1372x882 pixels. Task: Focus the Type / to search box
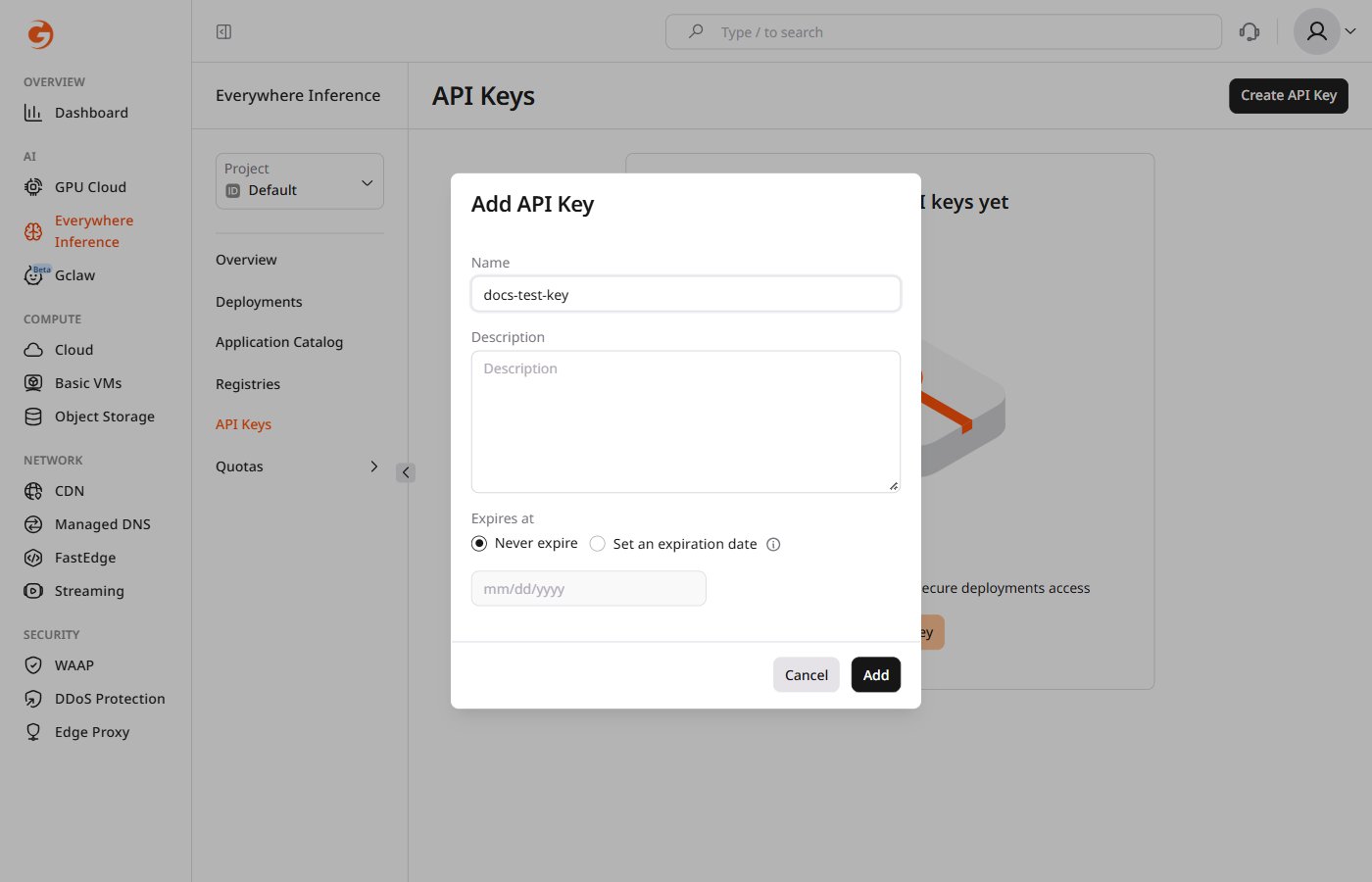[944, 31]
